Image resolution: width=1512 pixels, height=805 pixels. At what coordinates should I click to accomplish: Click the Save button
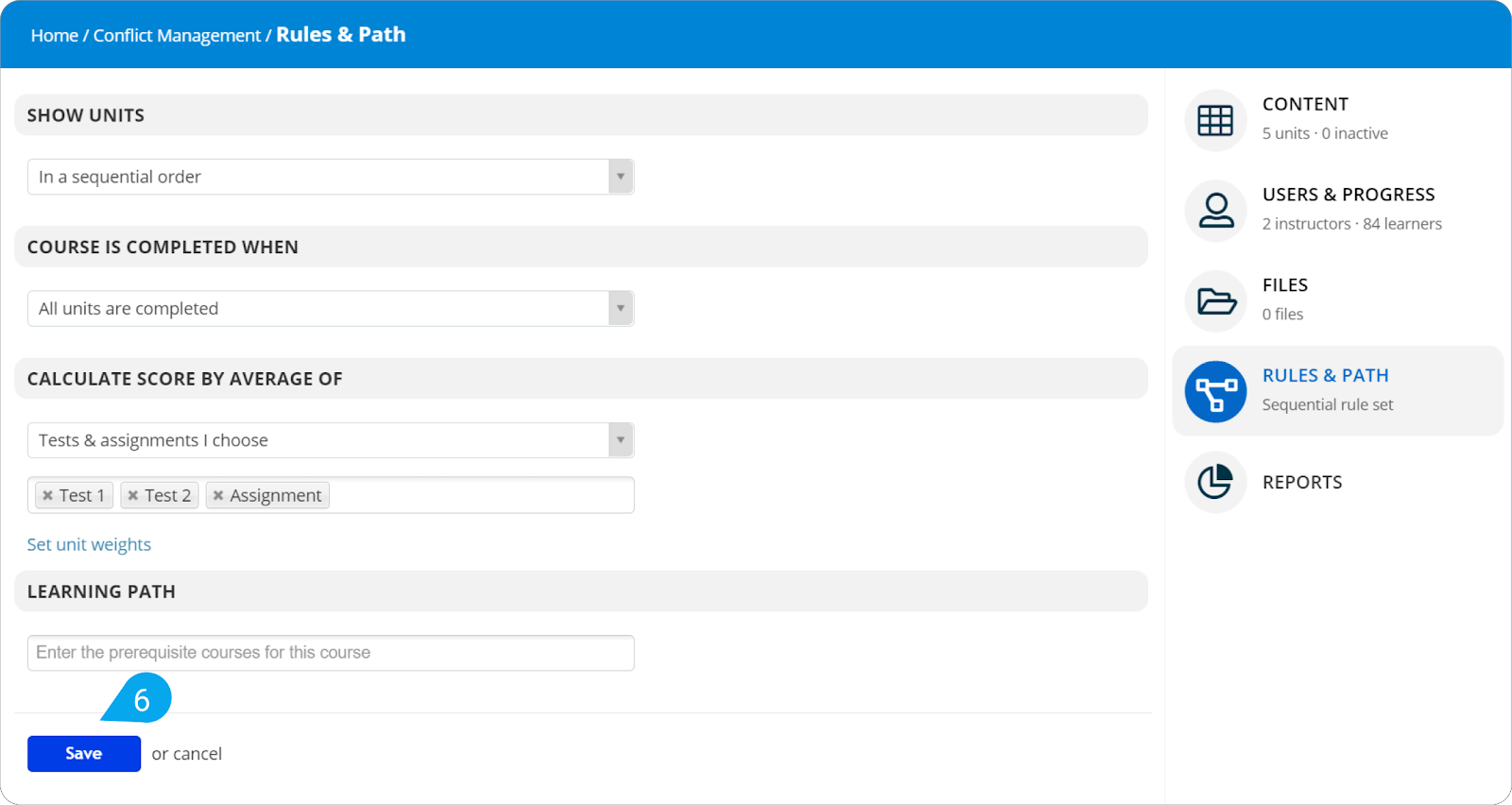pos(84,753)
